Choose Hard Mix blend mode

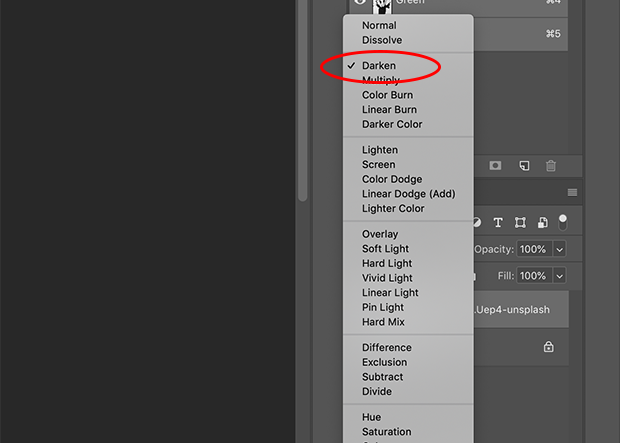point(408,322)
